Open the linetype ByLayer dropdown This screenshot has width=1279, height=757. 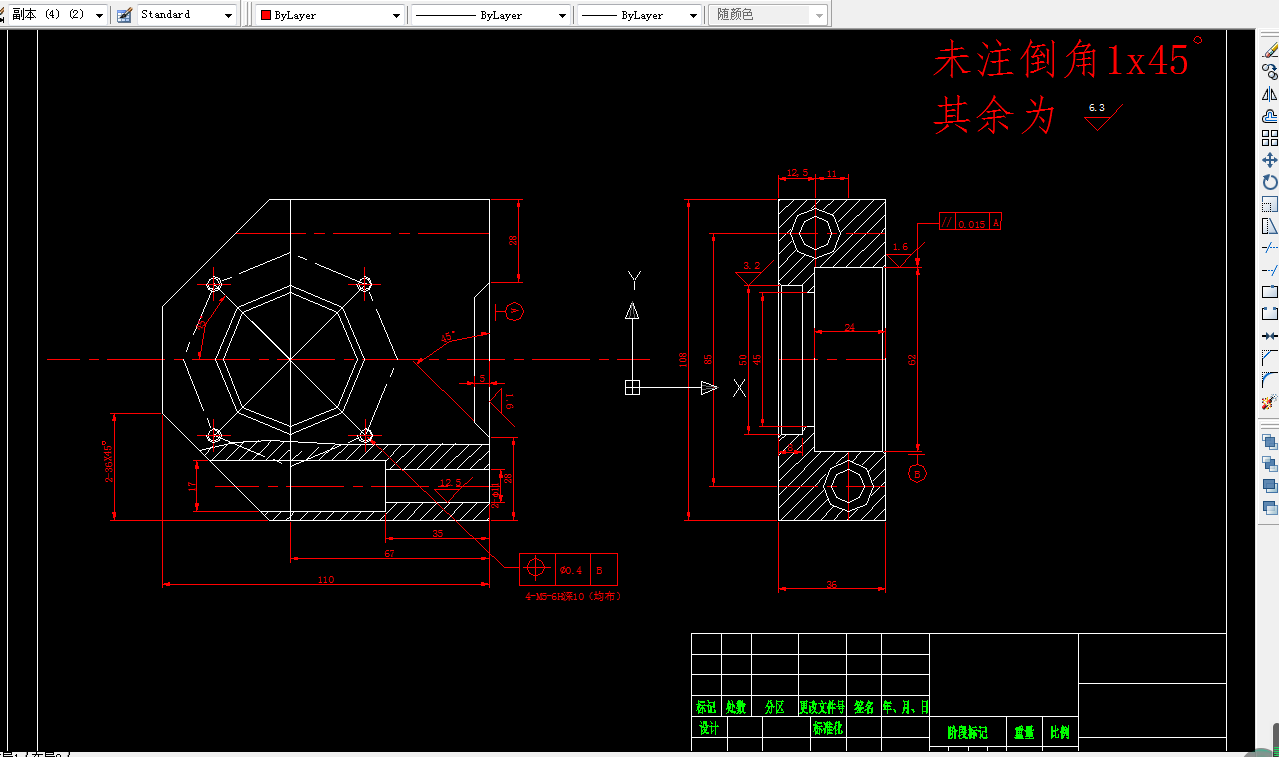(x=563, y=14)
